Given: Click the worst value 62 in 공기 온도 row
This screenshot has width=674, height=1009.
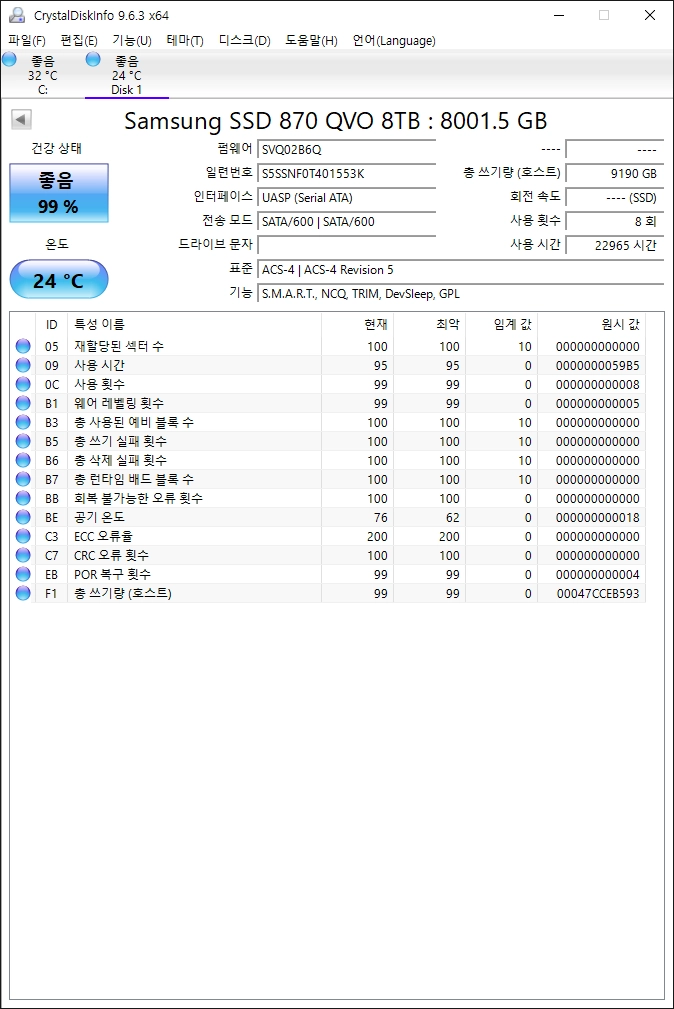Looking at the screenshot, I should tap(453, 517).
